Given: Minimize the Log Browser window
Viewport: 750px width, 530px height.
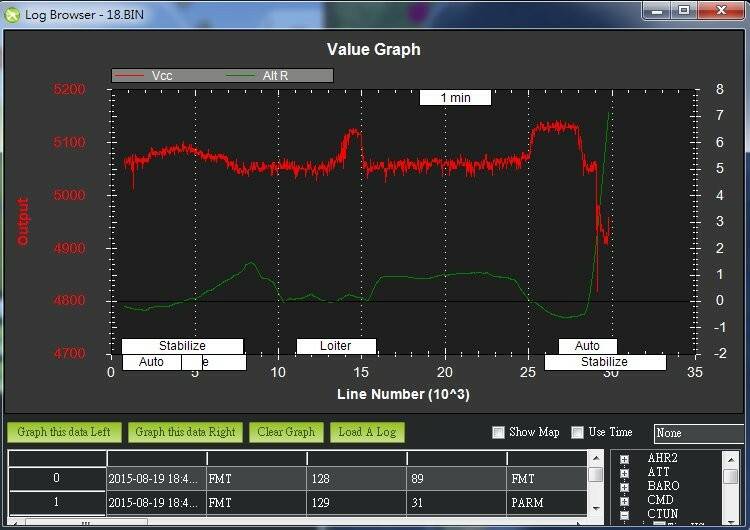Looking at the screenshot, I should tap(657, 11).
